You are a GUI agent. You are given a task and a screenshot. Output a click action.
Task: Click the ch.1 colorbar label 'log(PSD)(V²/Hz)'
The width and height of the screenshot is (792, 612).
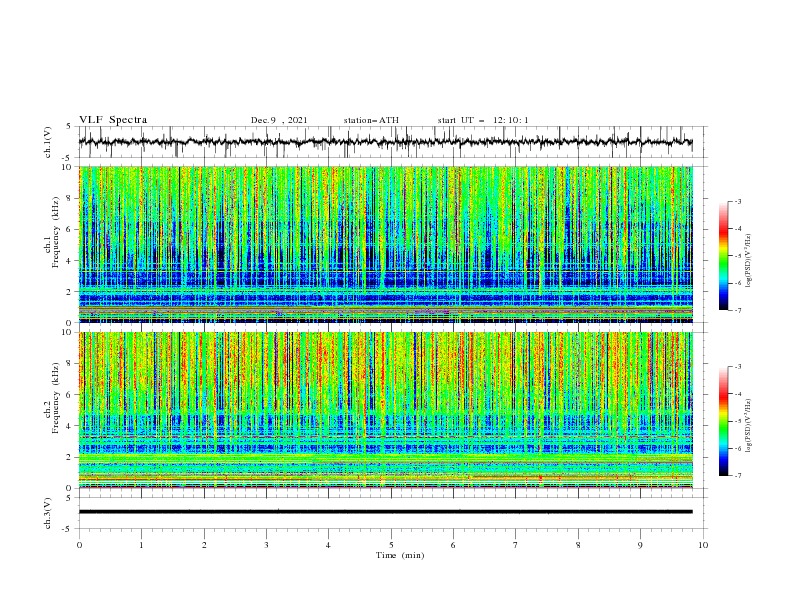pyautogui.click(x=748, y=261)
